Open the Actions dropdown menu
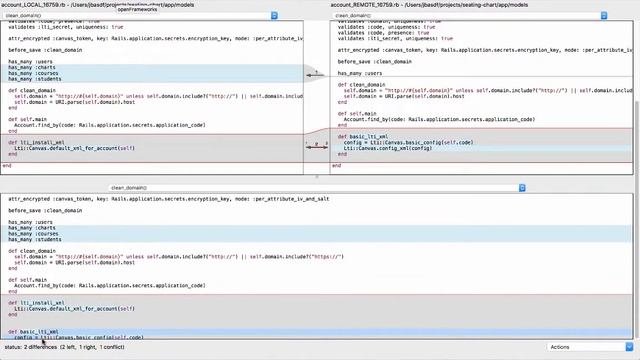Viewport: 640px width, 360px height. pyautogui.click(x=590, y=347)
